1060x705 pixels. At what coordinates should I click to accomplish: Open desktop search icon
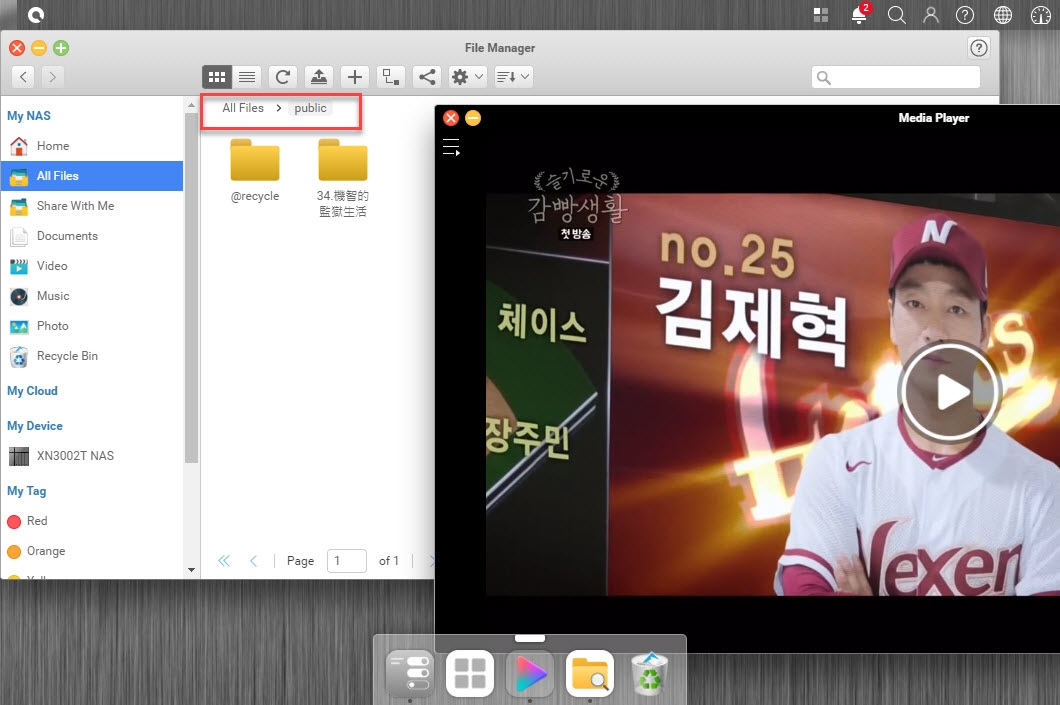point(896,15)
